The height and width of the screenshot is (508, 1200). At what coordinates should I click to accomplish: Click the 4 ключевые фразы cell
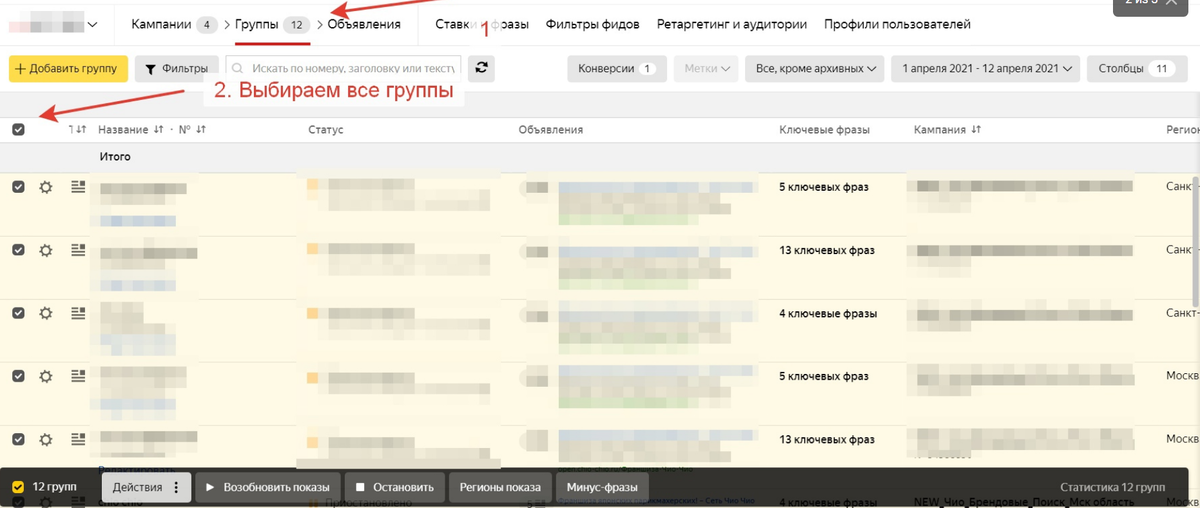(828, 314)
